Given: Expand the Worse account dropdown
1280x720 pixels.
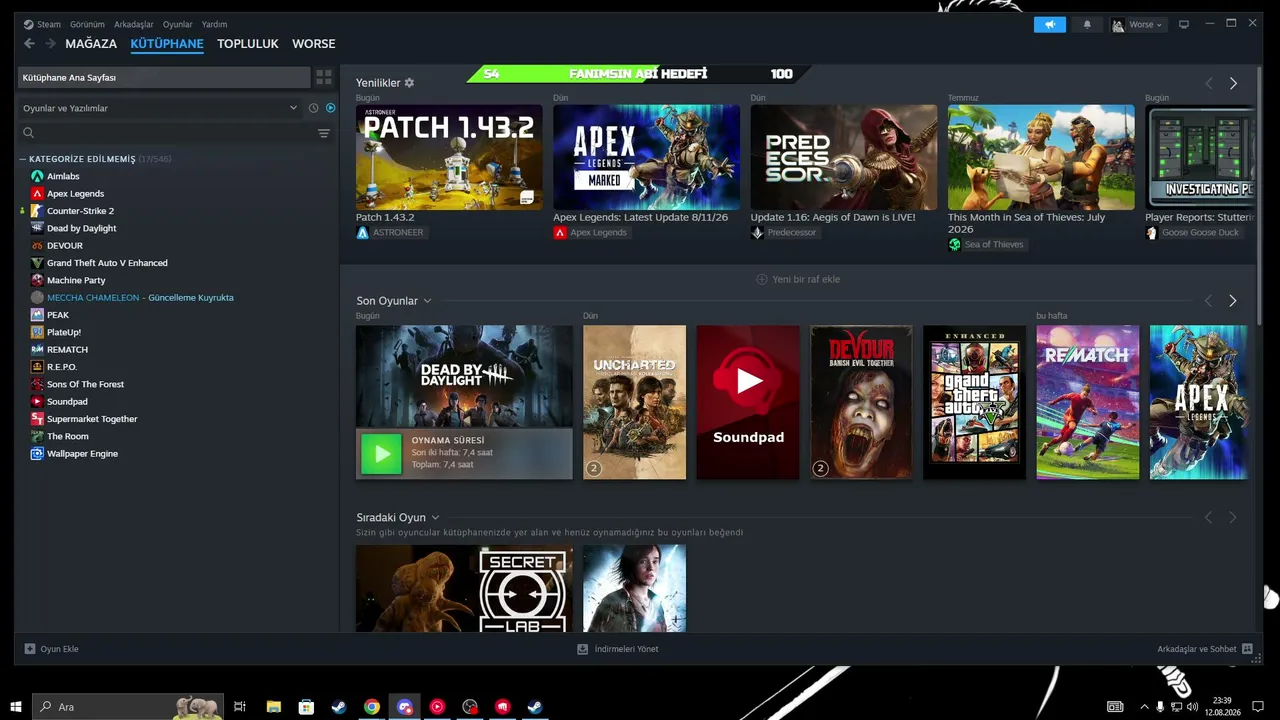Looking at the screenshot, I should click(1137, 24).
